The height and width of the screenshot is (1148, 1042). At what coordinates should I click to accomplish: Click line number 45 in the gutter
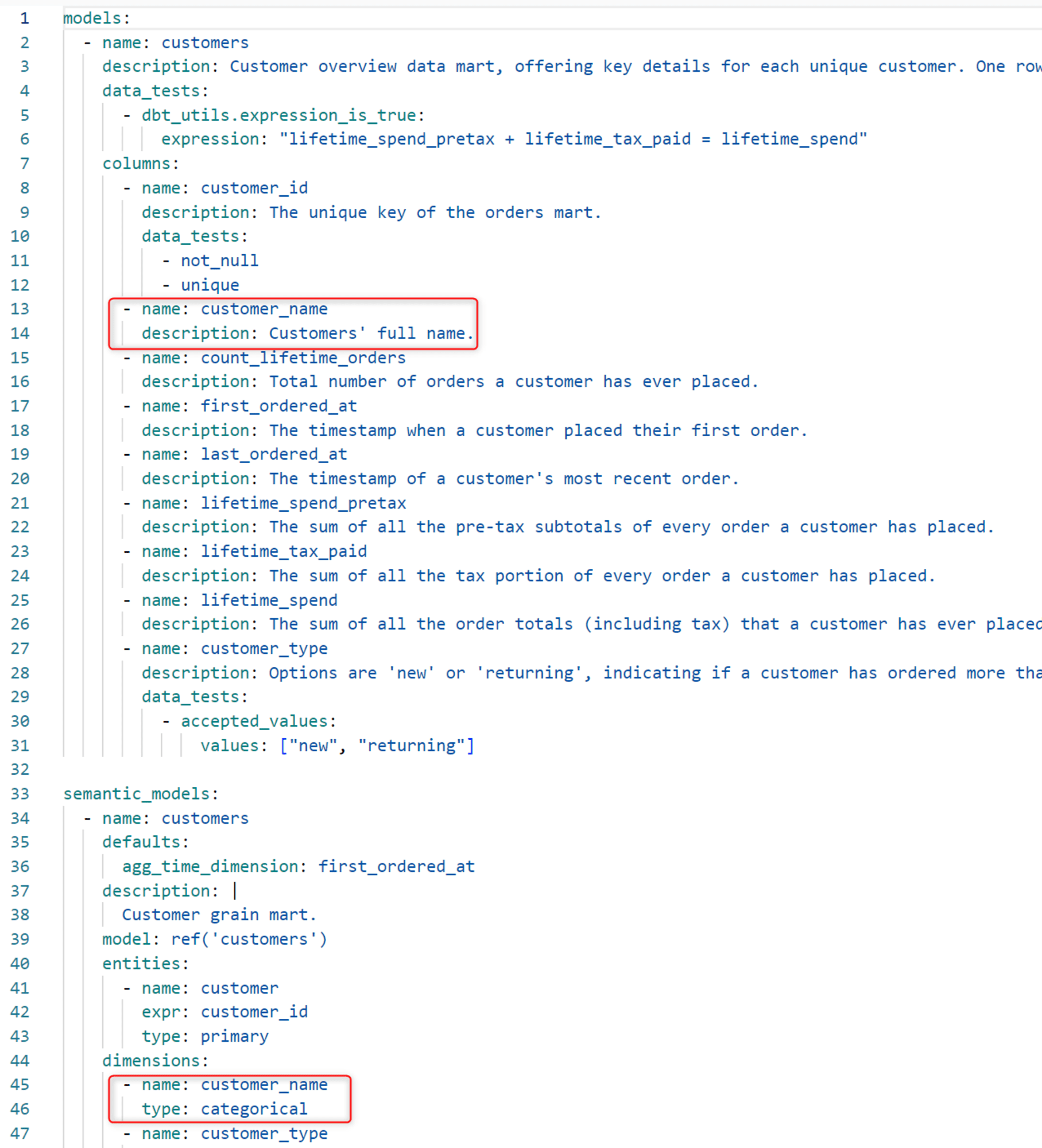(20, 1084)
